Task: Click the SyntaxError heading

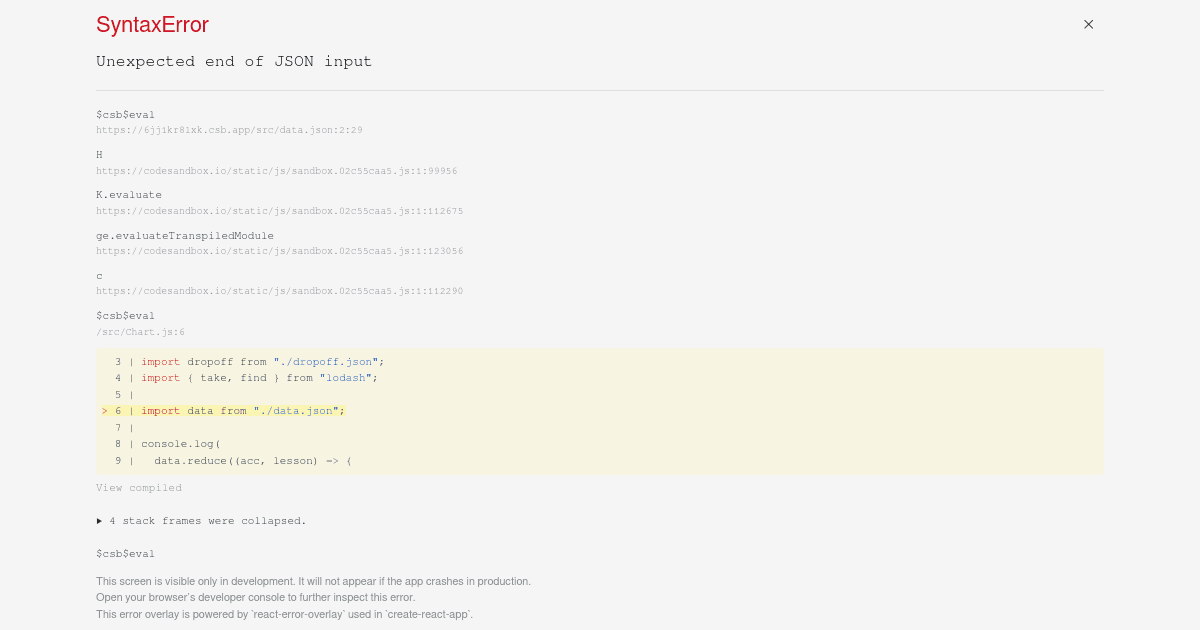Action: (x=152, y=25)
